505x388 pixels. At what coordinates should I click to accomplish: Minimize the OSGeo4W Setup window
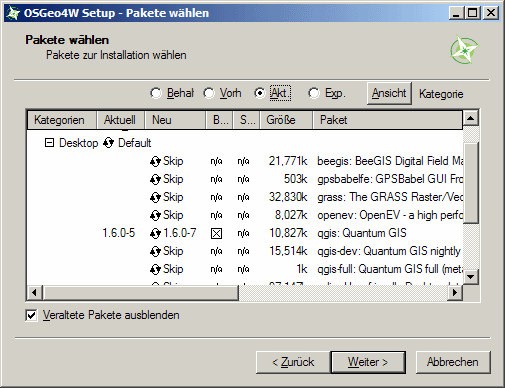(456, 13)
